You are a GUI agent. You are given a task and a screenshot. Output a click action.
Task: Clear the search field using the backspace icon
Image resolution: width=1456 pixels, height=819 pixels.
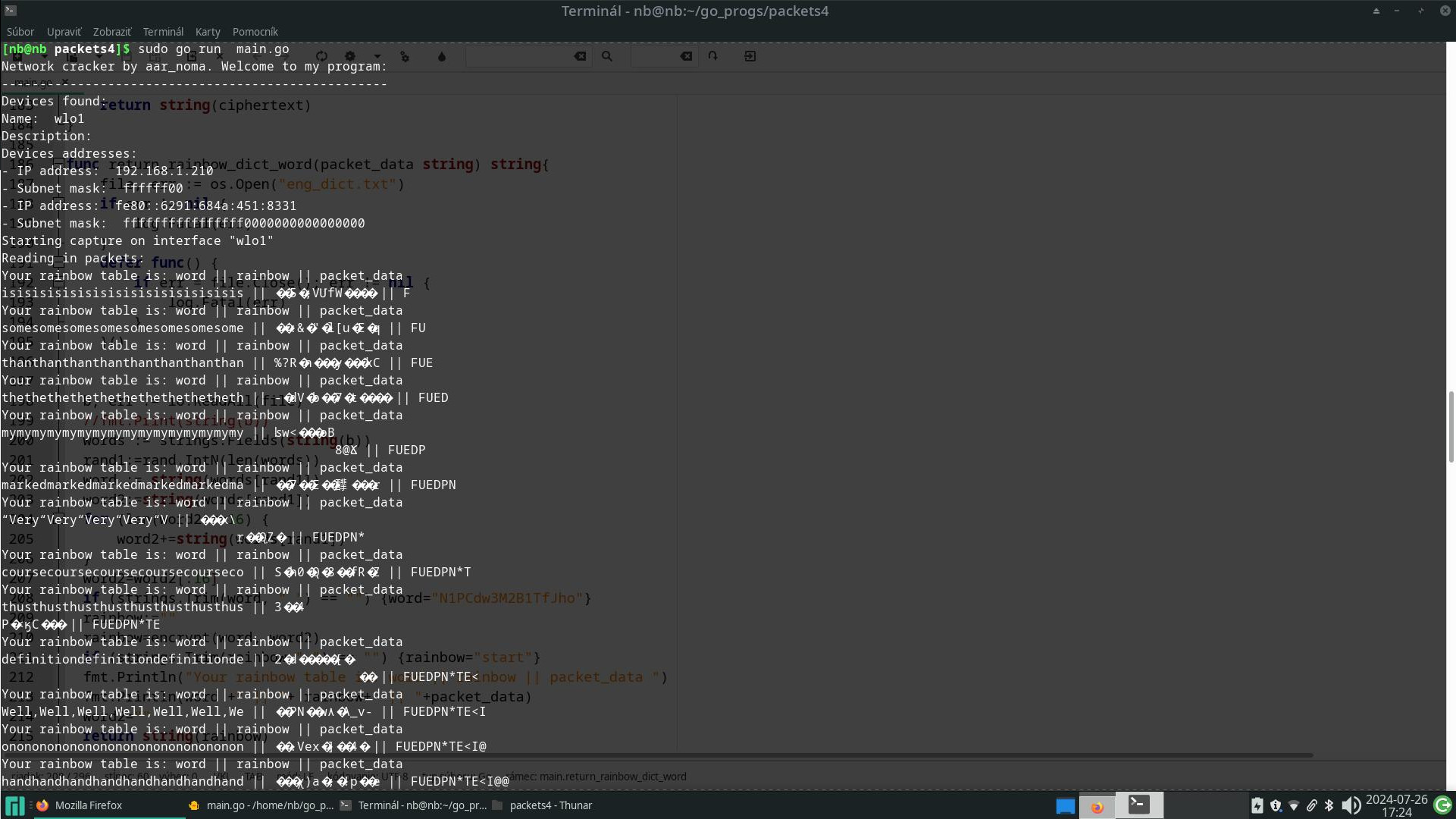point(580,56)
